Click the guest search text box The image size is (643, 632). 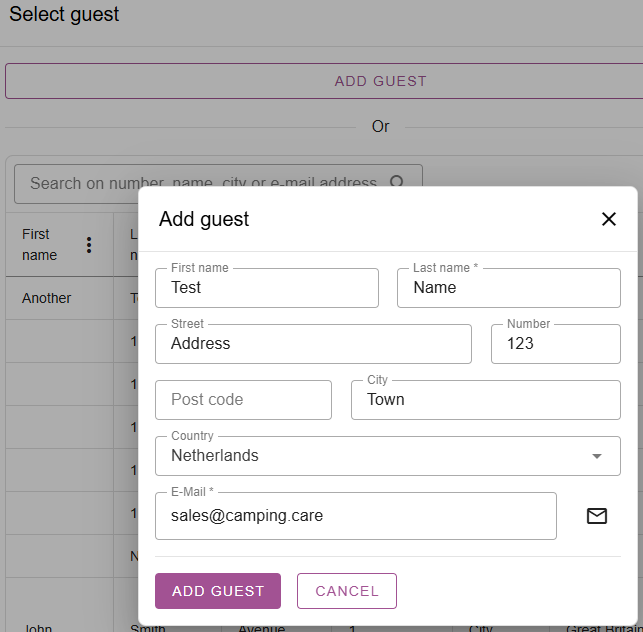[200, 183]
